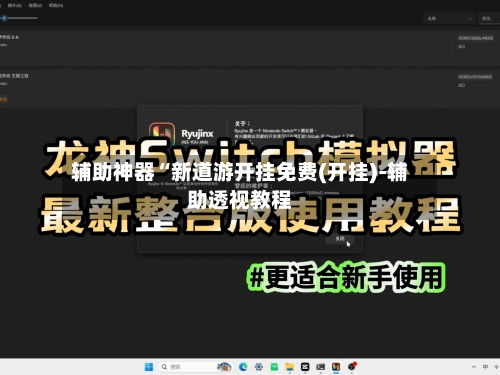Select the 王国之泪 game row

pyautogui.click(x=250, y=88)
